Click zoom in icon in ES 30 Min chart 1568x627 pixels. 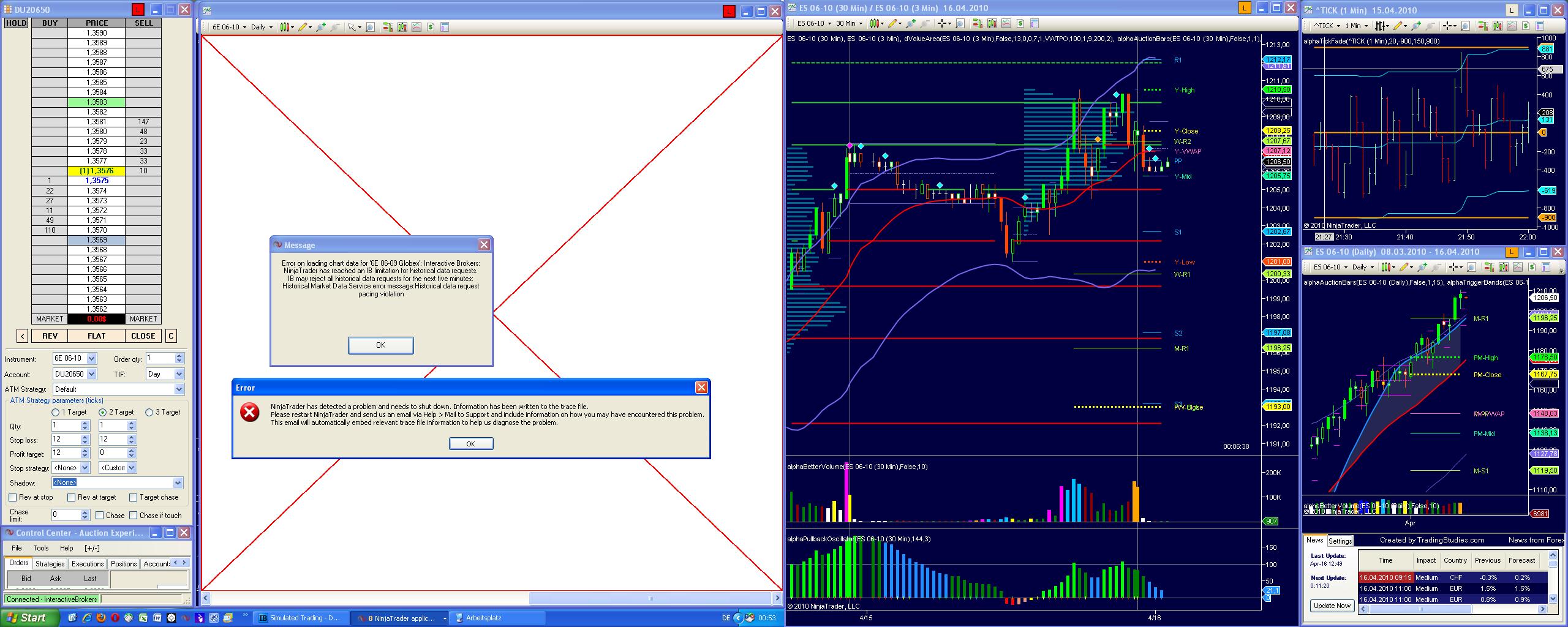pyautogui.click(x=911, y=23)
